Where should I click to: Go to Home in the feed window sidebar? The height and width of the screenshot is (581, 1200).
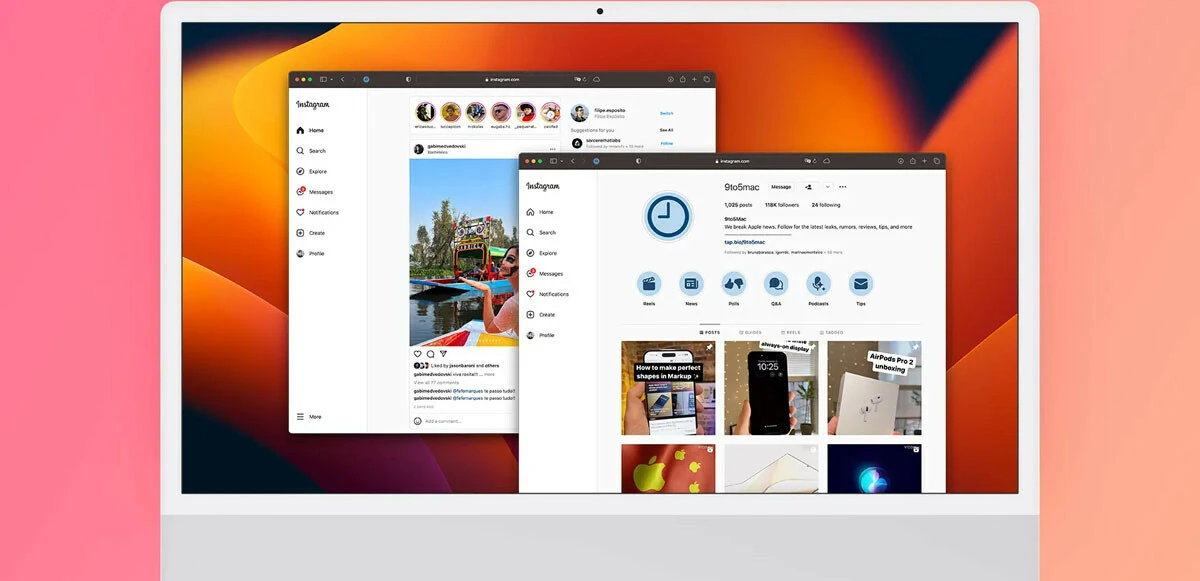pos(310,130)
